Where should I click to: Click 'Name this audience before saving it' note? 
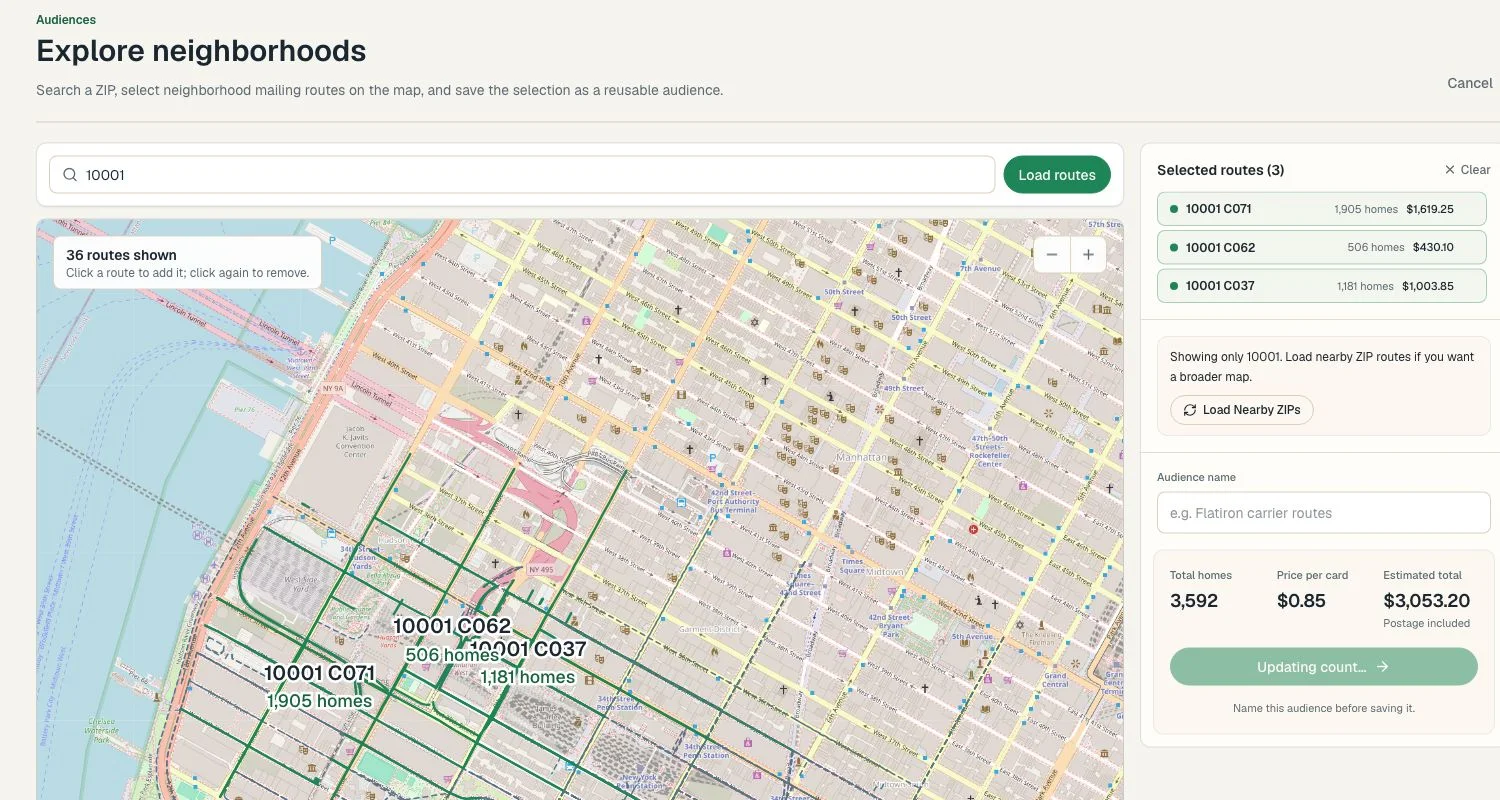click(x=1323, y=708)
